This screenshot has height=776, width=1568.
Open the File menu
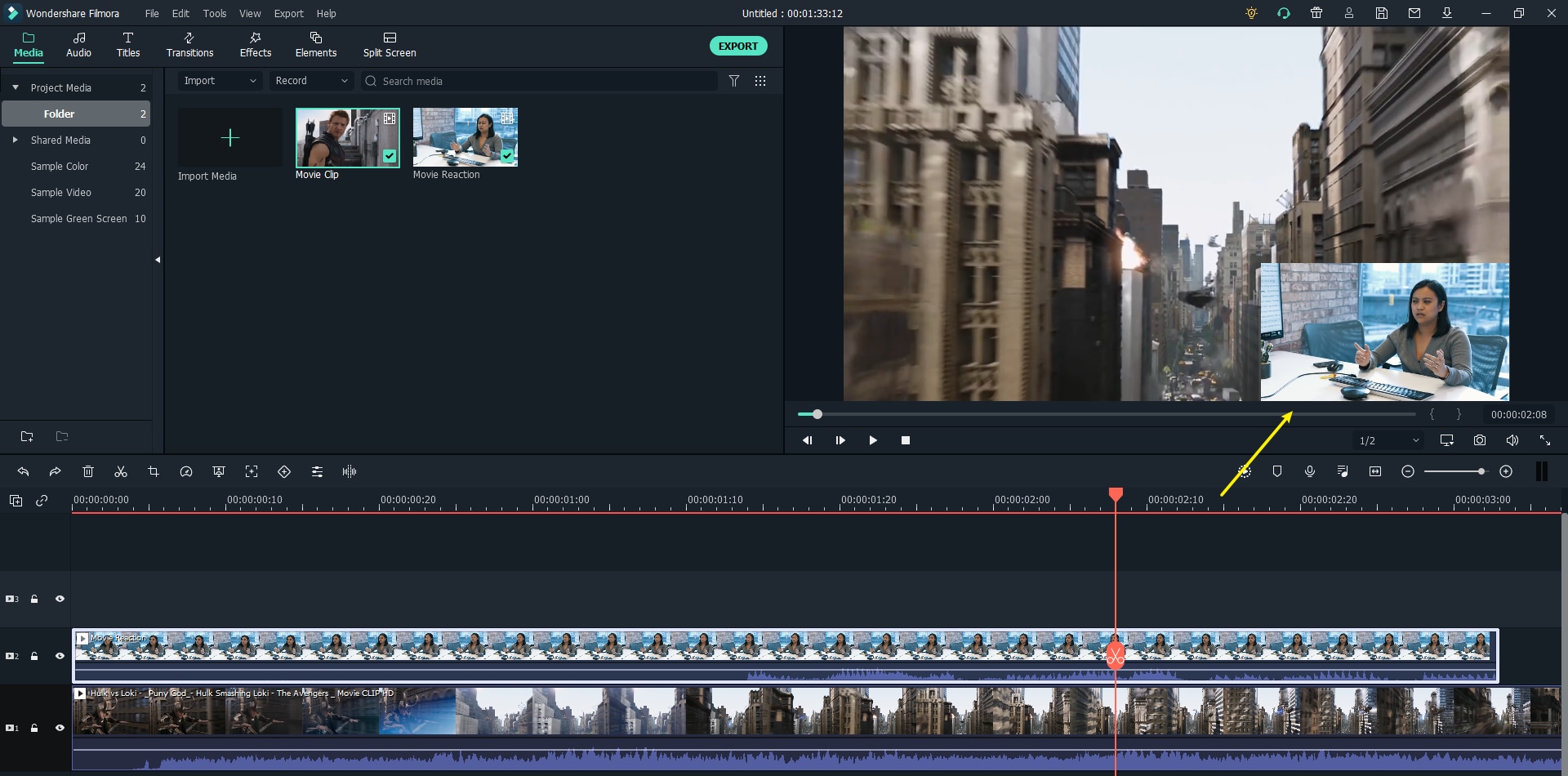(x=152, y=13)
